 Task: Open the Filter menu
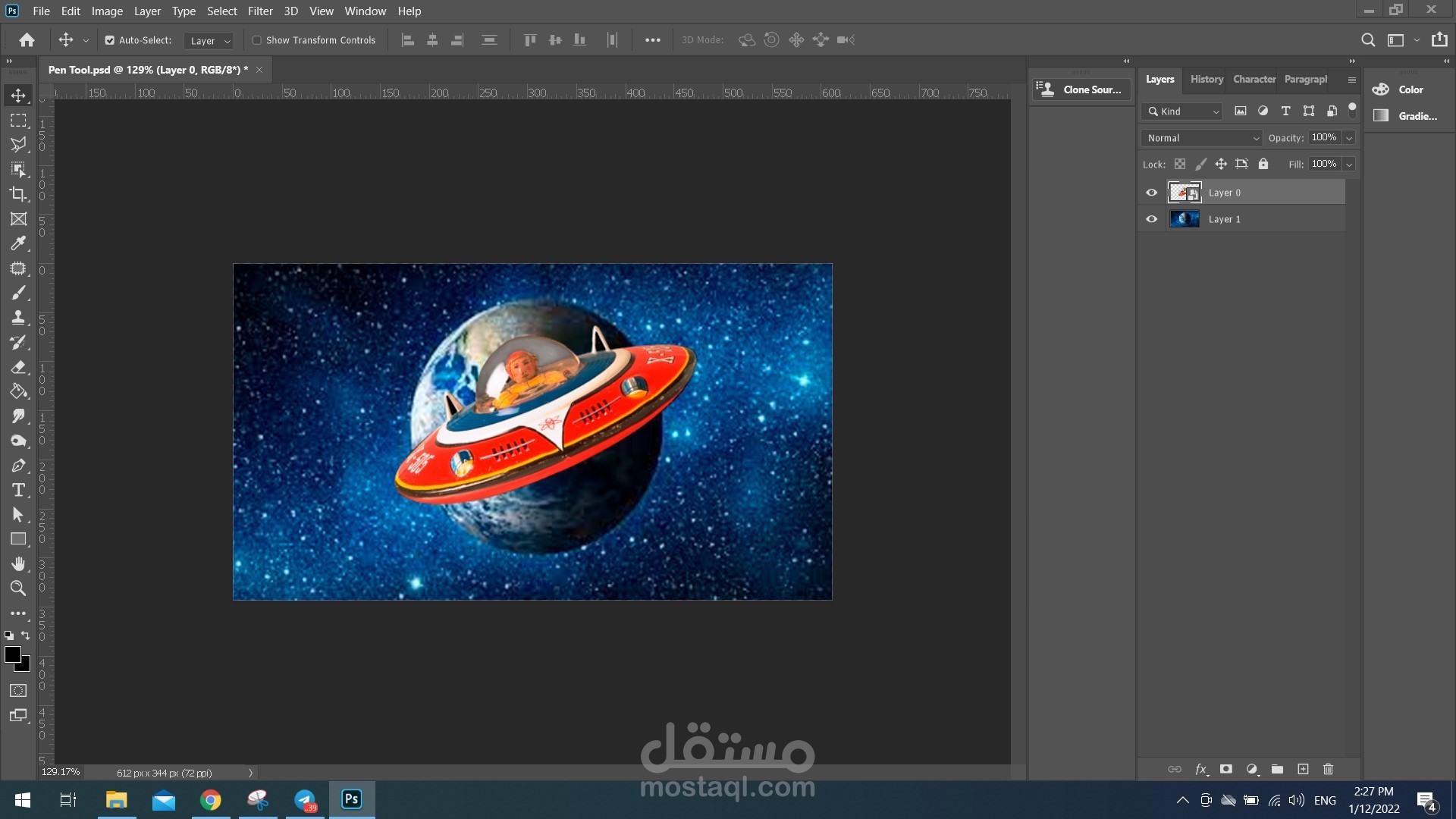(259, 11)
